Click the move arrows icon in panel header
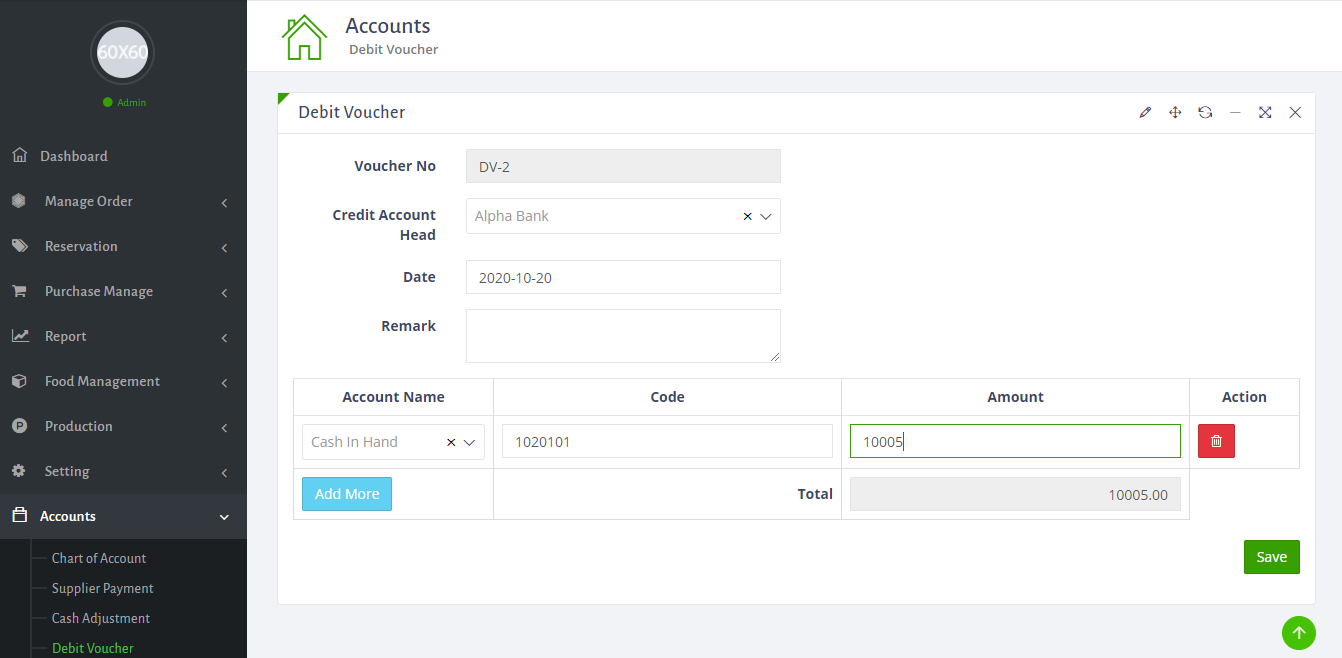This screenshot has width=1342, height=658. [x=1175, y=113]
